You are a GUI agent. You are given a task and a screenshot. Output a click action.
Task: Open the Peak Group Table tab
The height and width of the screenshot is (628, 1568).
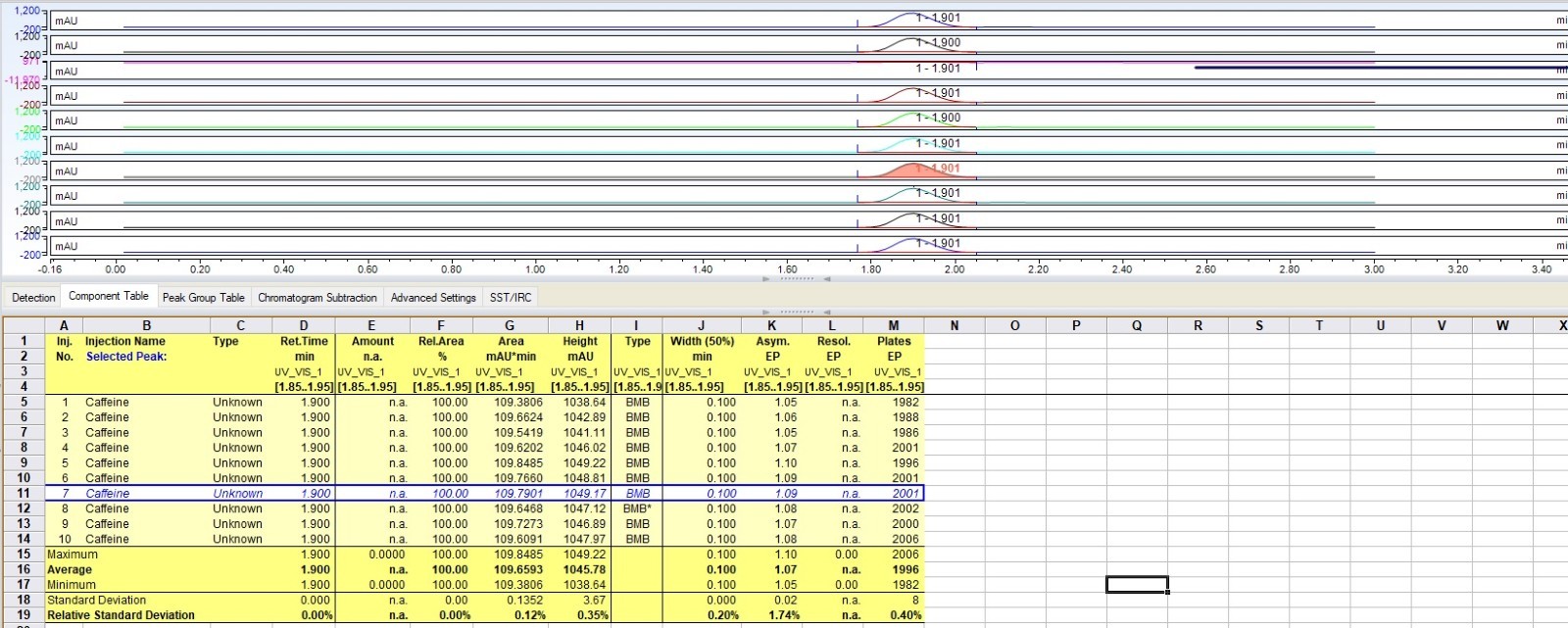pos(203,297)
